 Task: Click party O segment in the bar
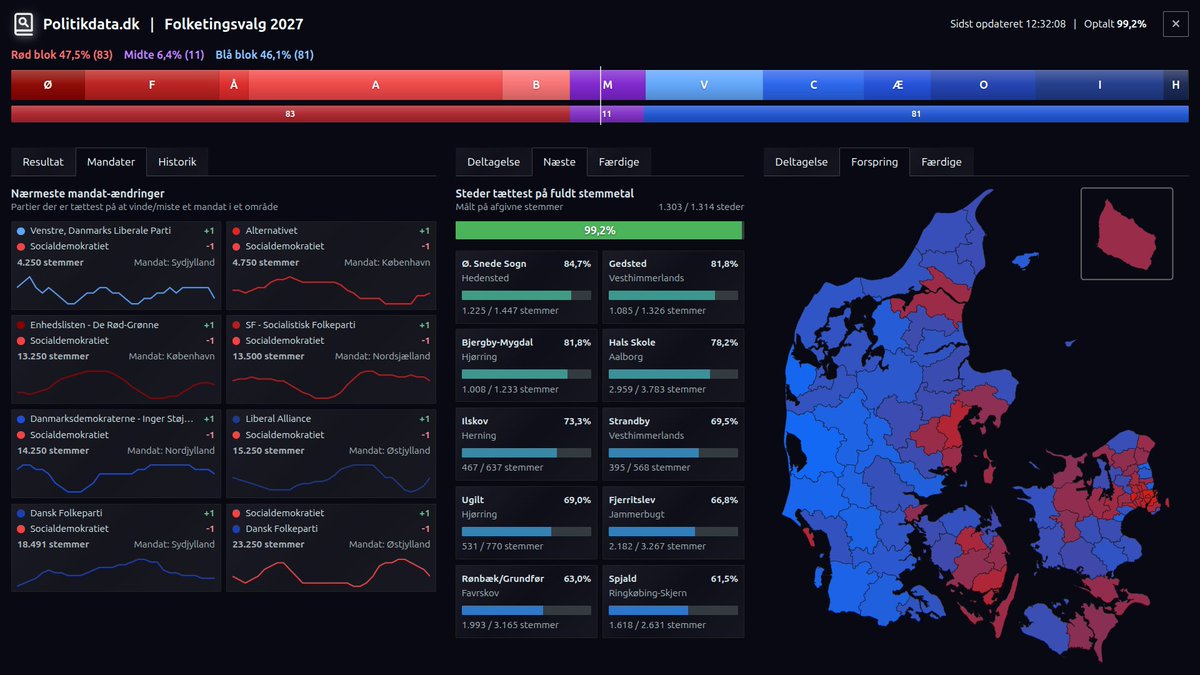(983, 85)
